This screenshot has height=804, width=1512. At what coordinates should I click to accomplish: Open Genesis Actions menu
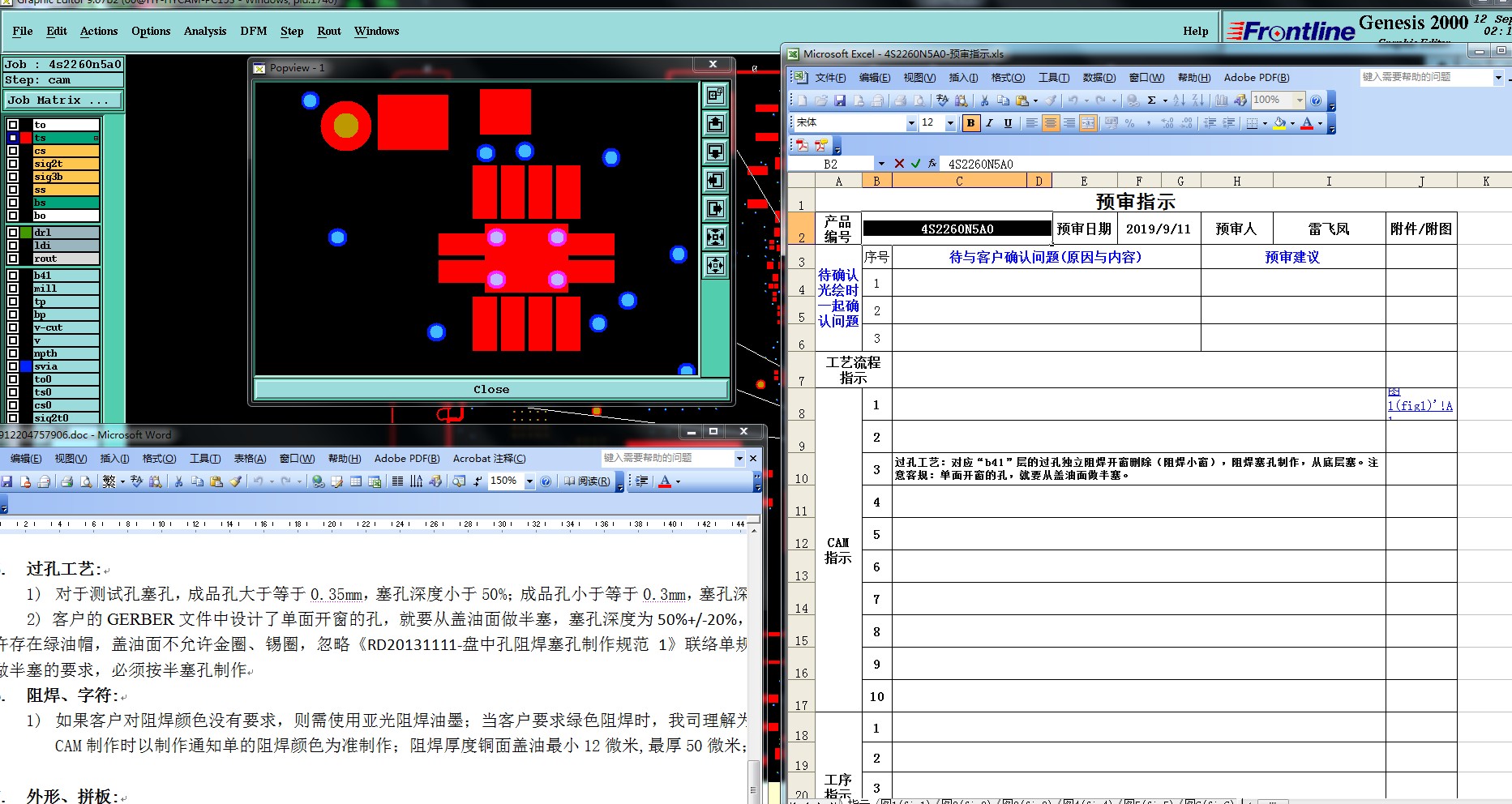coord(99,31)
